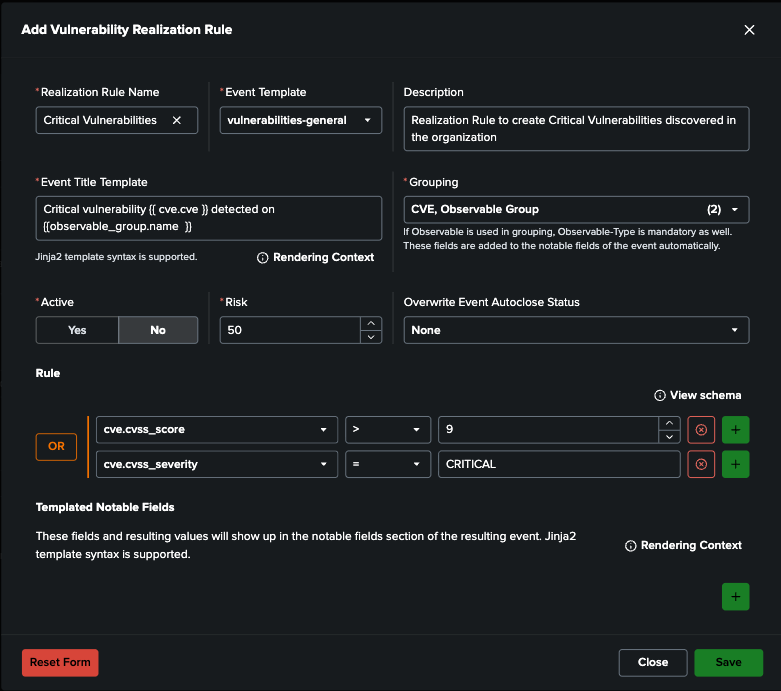781x691 pixels.
Task: Decrease the Risk value
Action: tap(371, 337)
